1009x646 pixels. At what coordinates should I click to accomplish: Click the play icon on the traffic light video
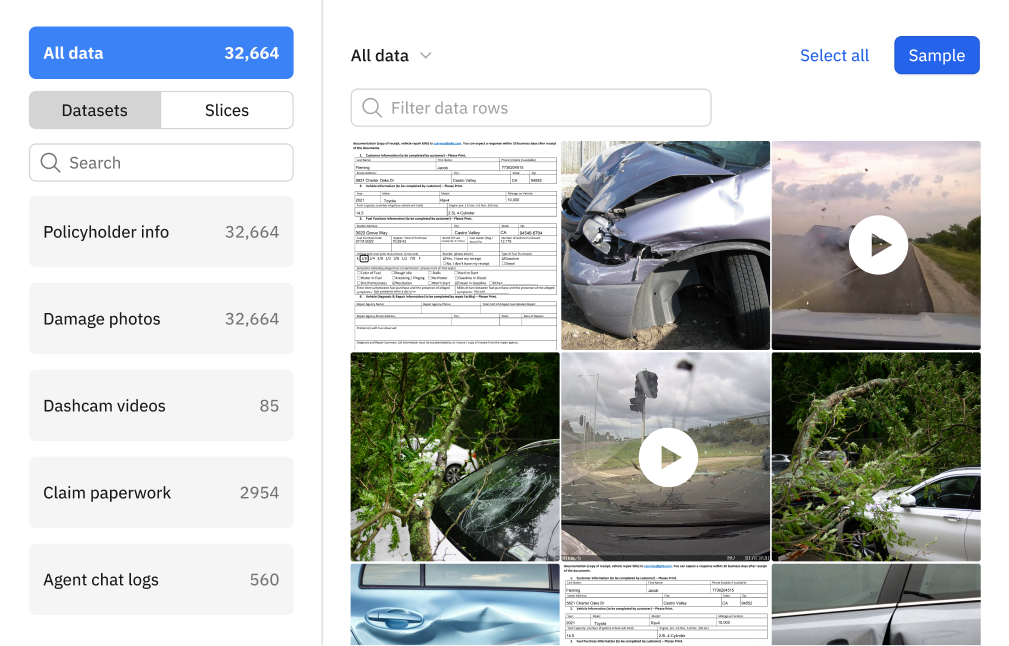point(668,456)
